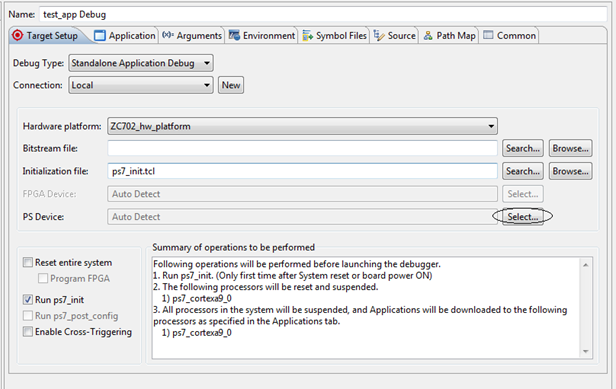Switch to the Symbol Files tab
This screenshot has width=616, height=389.
[x=335, y=35]
